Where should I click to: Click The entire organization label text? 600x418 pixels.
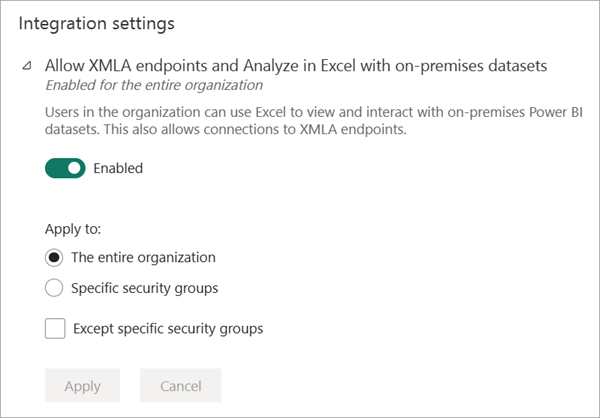[143, 258]
